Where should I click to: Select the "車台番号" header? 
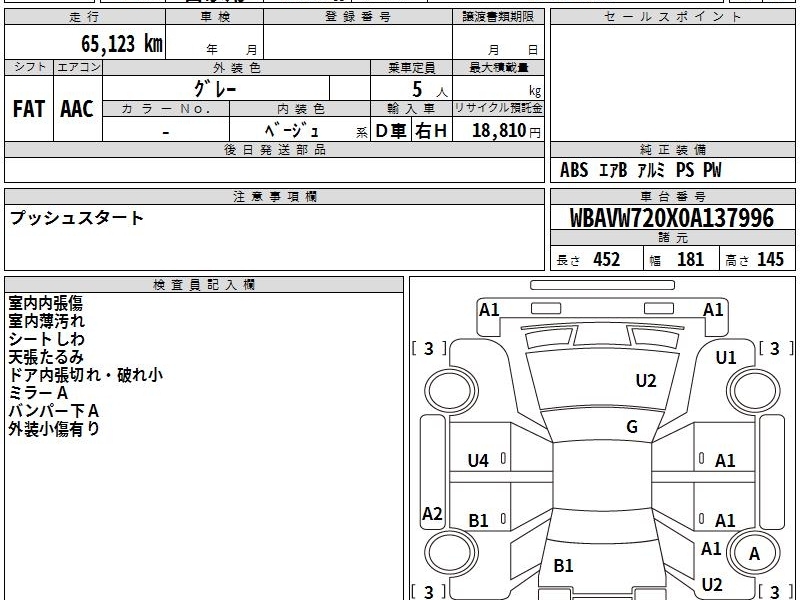click(x=672, y=196)
